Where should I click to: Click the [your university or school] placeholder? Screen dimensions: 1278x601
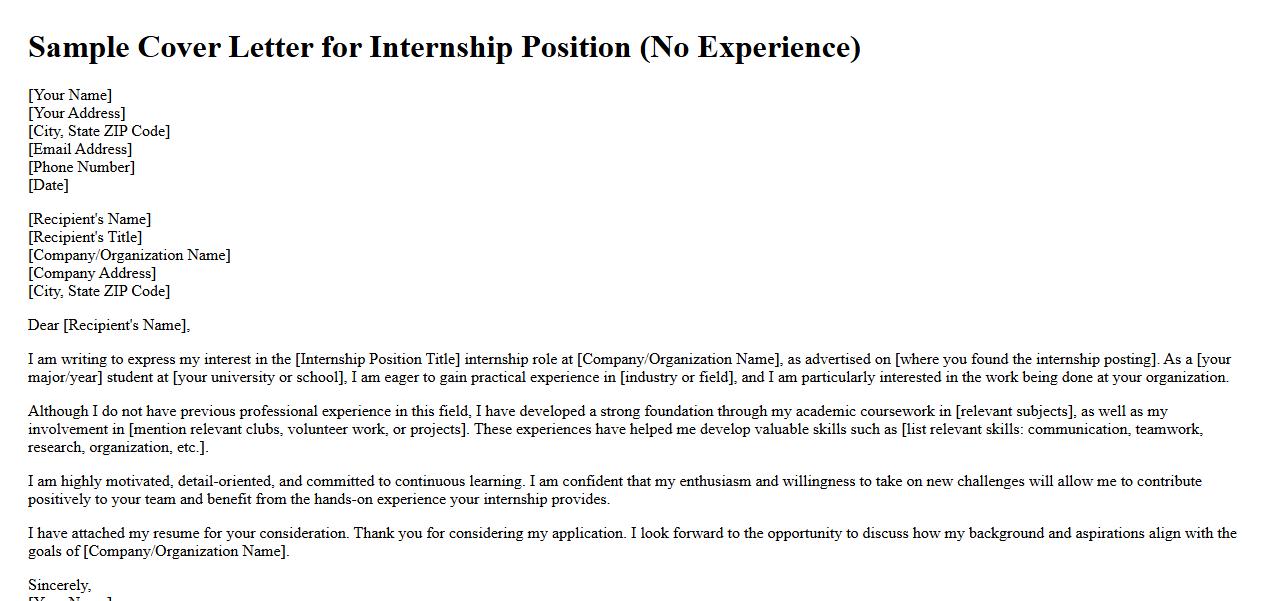(x=259, y=377)
